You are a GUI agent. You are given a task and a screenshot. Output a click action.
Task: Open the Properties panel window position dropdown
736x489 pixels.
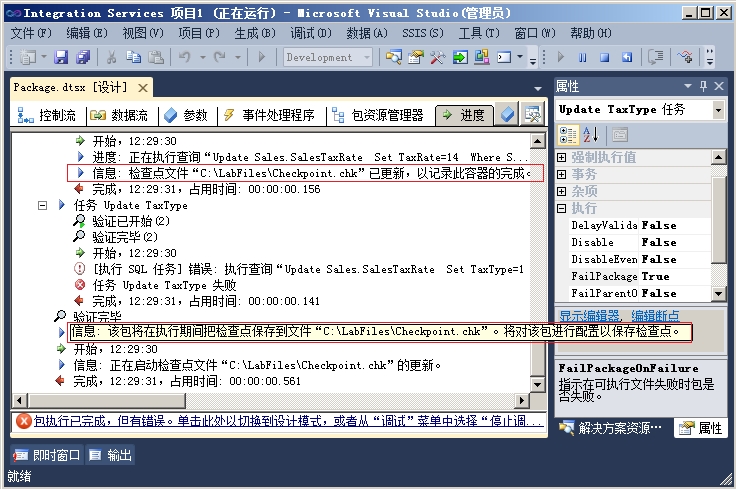pyautogui.click(x=688, y=86)
